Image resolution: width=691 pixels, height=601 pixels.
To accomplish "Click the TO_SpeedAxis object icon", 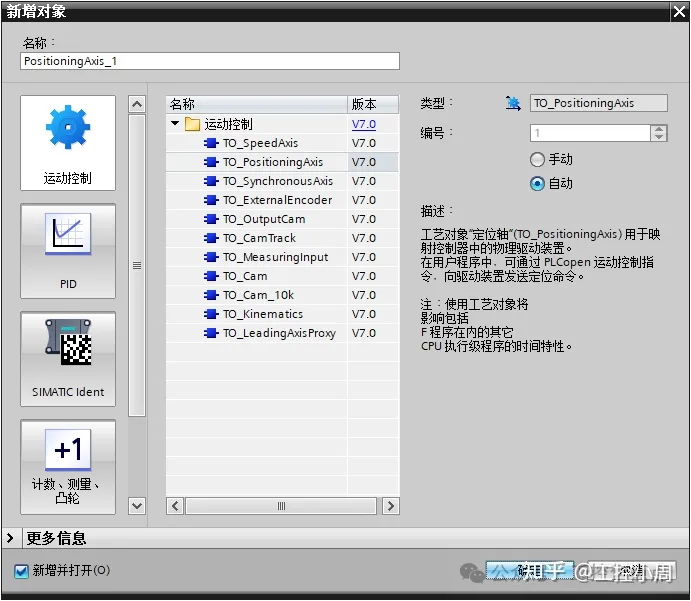I will tap(211, 143).
